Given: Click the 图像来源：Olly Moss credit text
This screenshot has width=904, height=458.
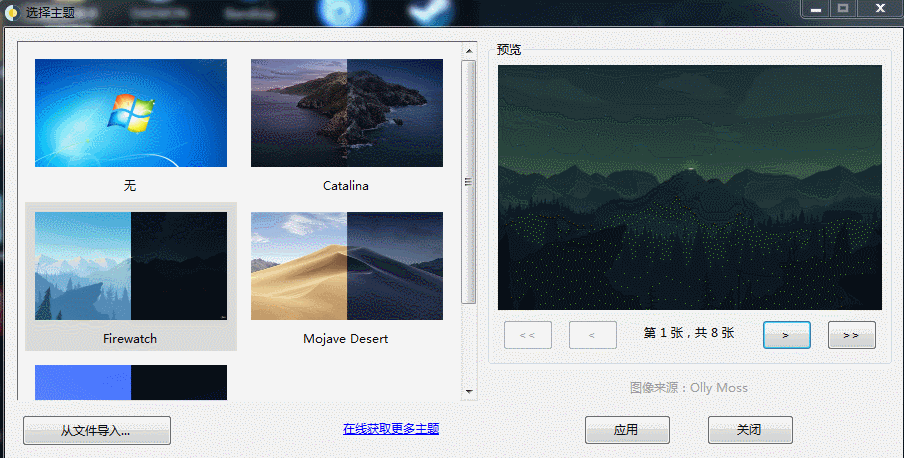Looking at the screenshot, I should click(x=689, y=388).
